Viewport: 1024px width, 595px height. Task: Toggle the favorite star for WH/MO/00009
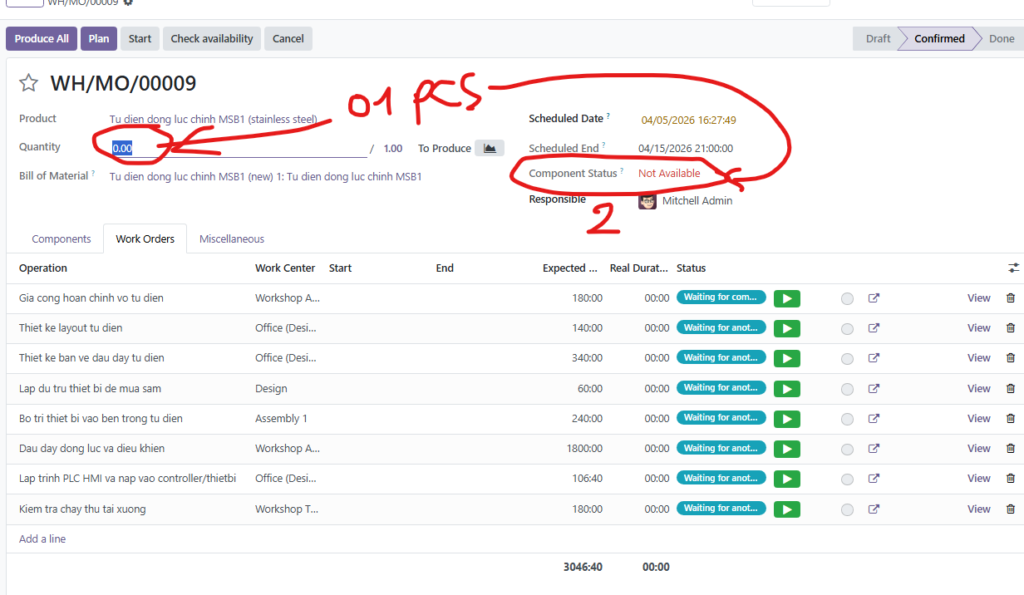coord(29,84)
